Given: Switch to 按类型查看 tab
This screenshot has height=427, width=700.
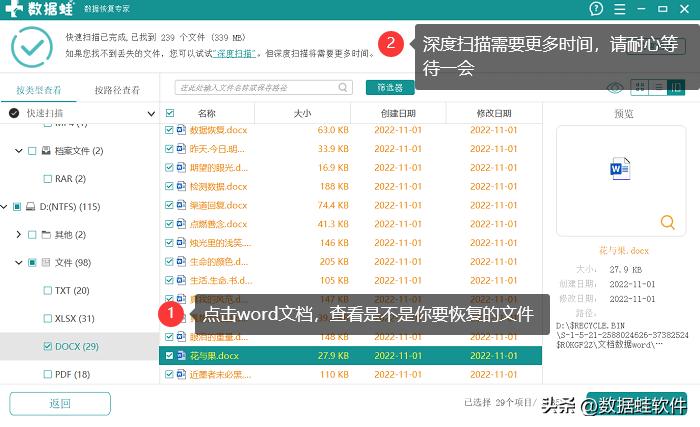Looking at the screenshot, I should point(38,90).
